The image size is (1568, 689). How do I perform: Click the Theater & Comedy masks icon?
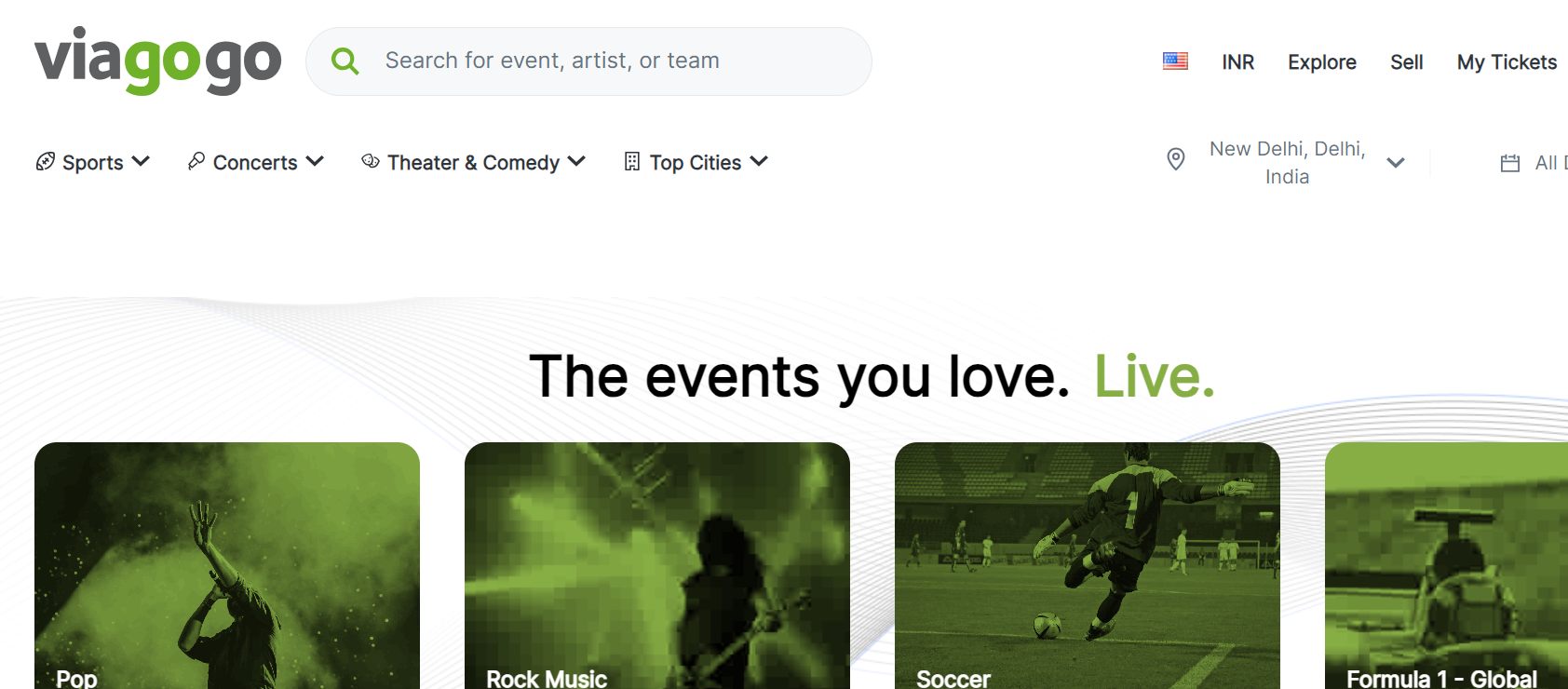[x=369, y=161]
